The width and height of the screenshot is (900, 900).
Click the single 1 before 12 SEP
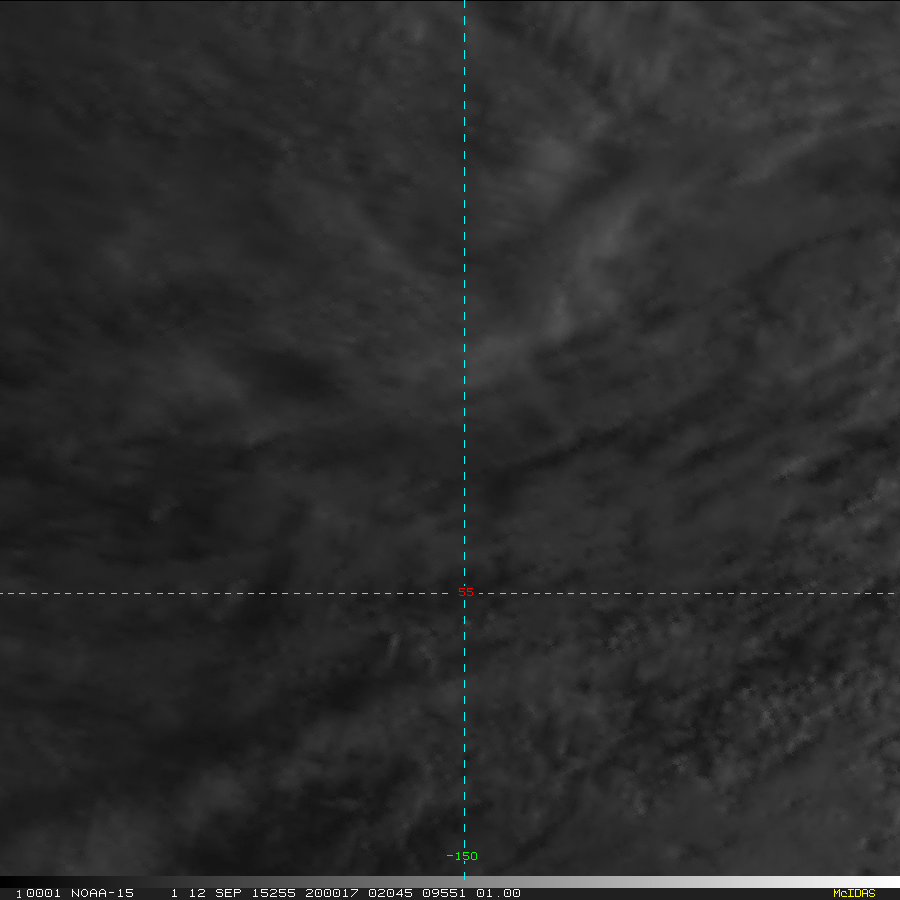point(174,893)
